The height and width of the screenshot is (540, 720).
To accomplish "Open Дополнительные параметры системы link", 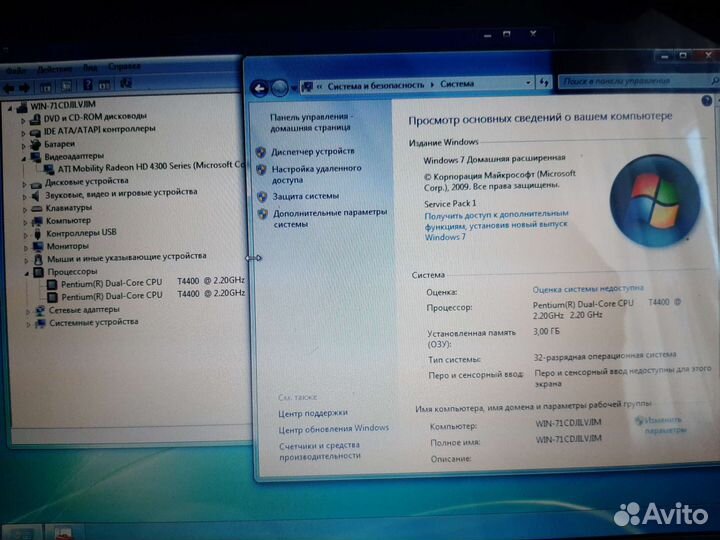I will (x=330, y=218).
